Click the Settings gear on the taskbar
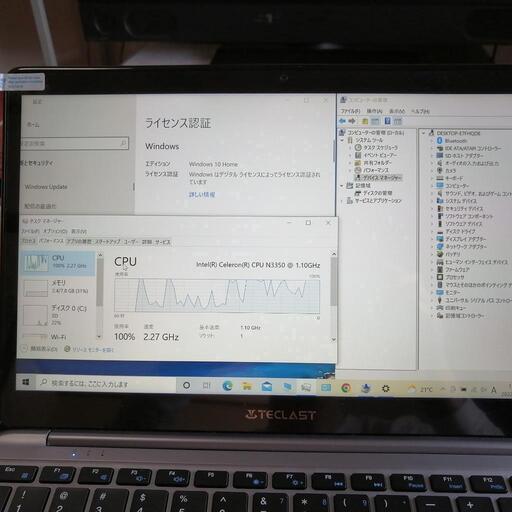The width and height of the screenshot is (512, 512). point(386,388)
